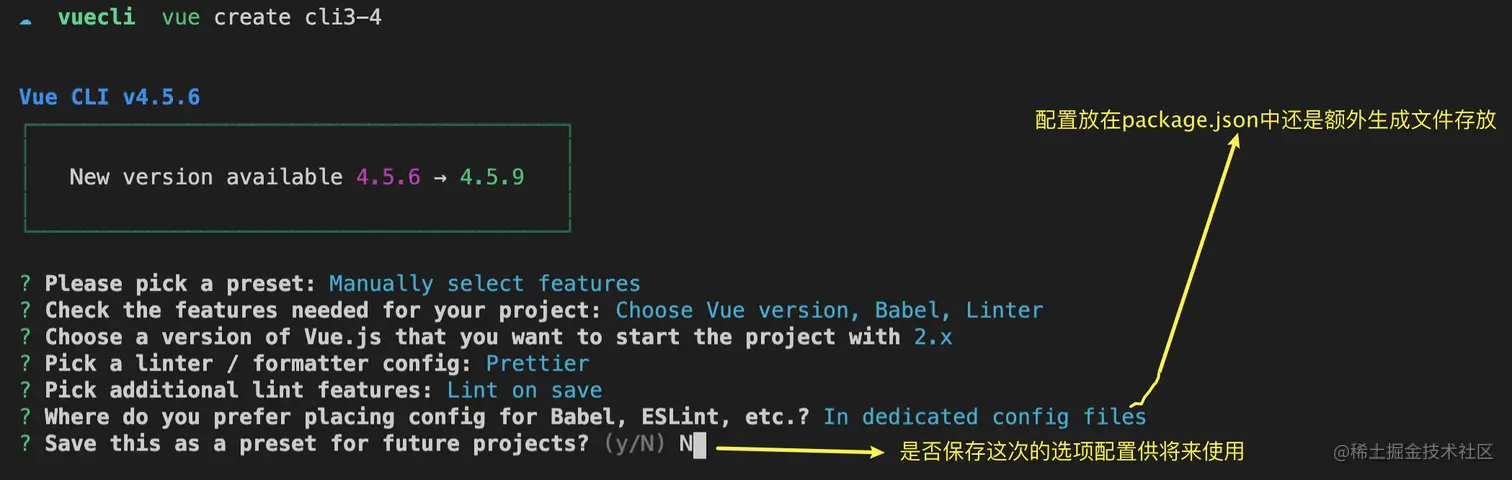Click the question mark before "Where do you prefer"
Screen dimensions: 1512x480
click(25, 417)
